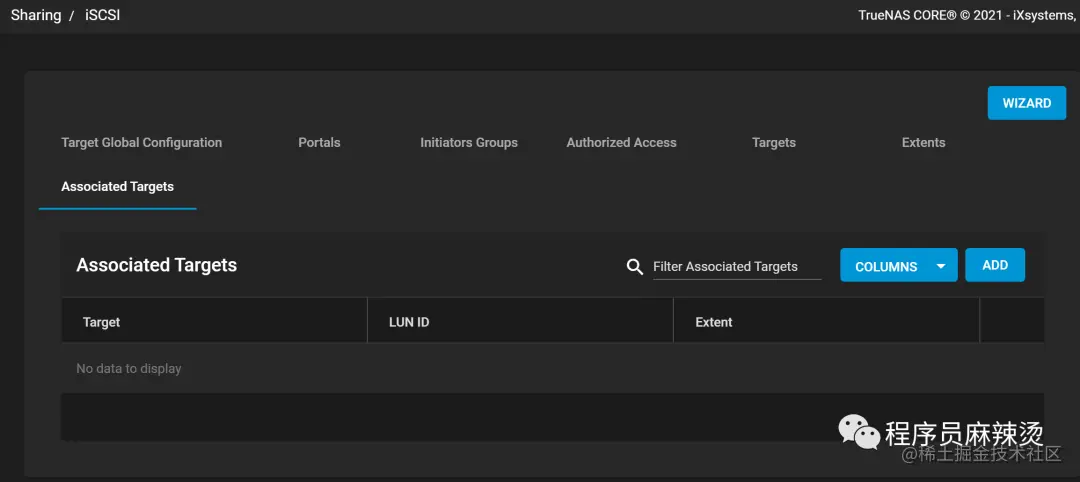Focus the Filter Associated Targets field
This screenshot has width=1080, height=482.
(737, 266)
